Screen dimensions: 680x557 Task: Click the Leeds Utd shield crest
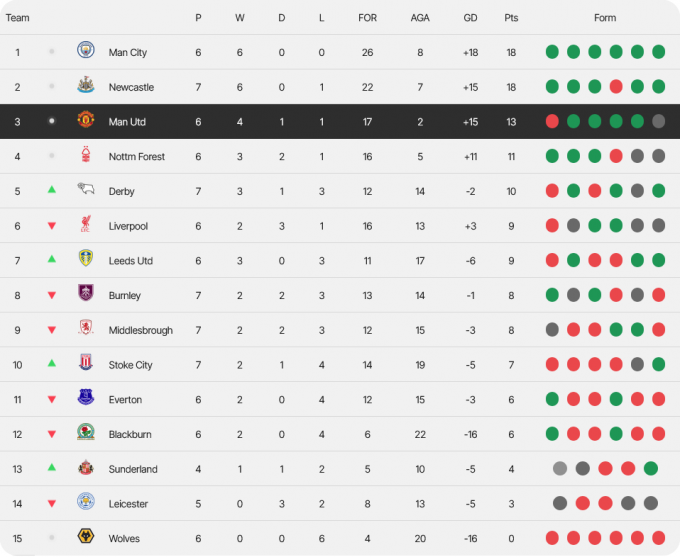[86, 258]
